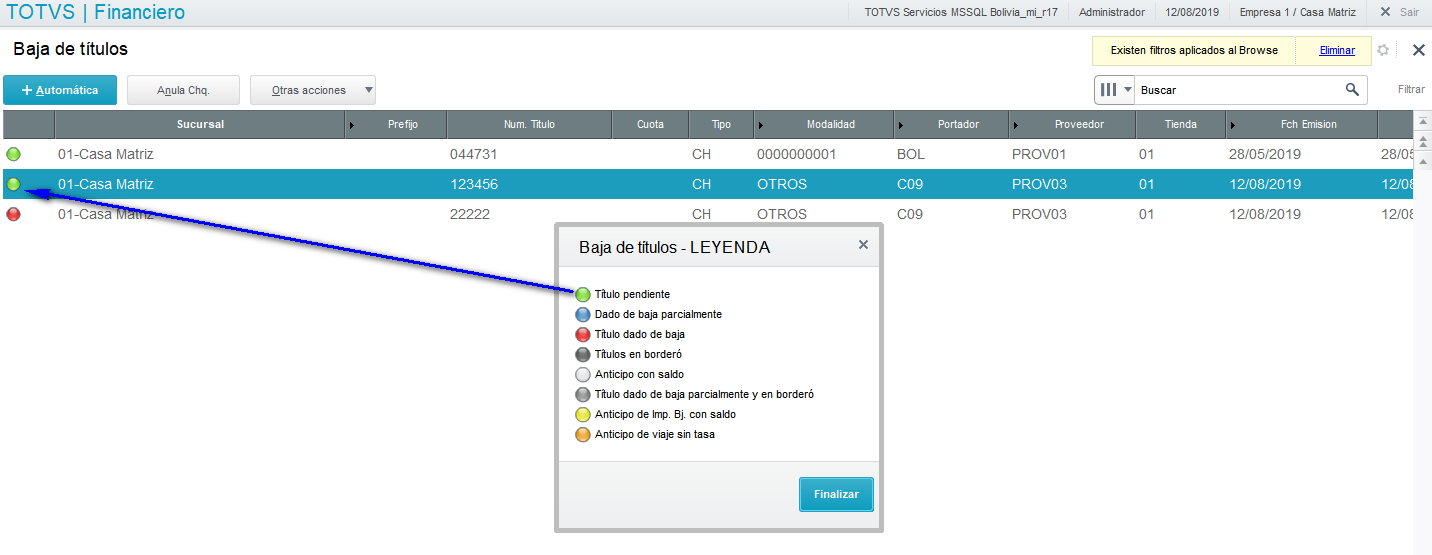Click the orange Anticipo de viaje dot
Viewport: 1432px width, 555px height.
(583, 435)
